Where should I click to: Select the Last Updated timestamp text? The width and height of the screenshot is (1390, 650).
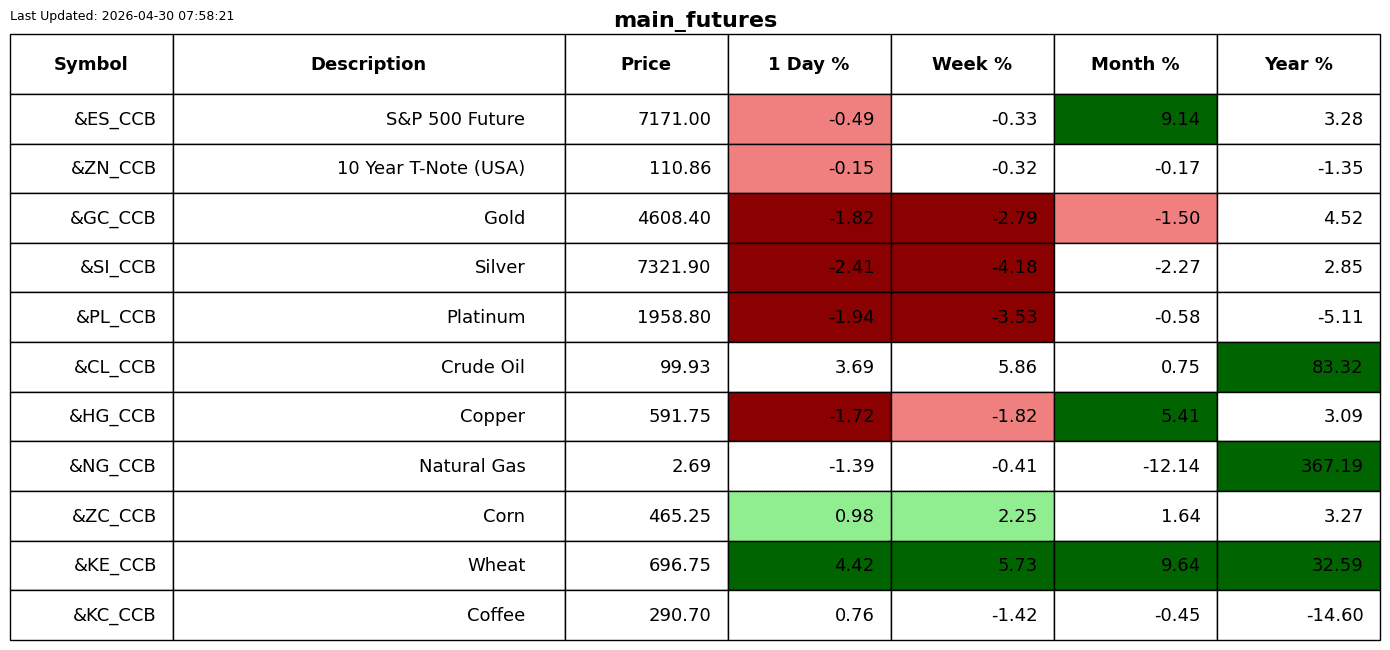[122, 16]
